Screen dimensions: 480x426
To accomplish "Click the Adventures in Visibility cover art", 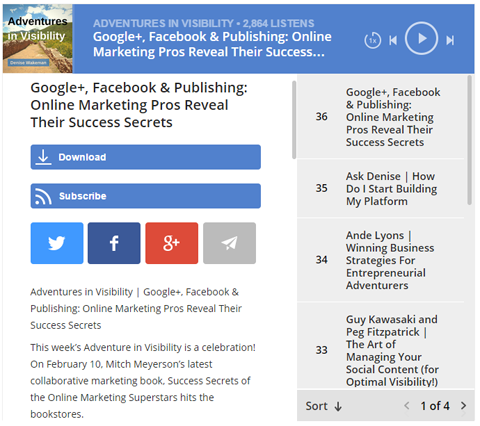I will [x=38, y=39].
